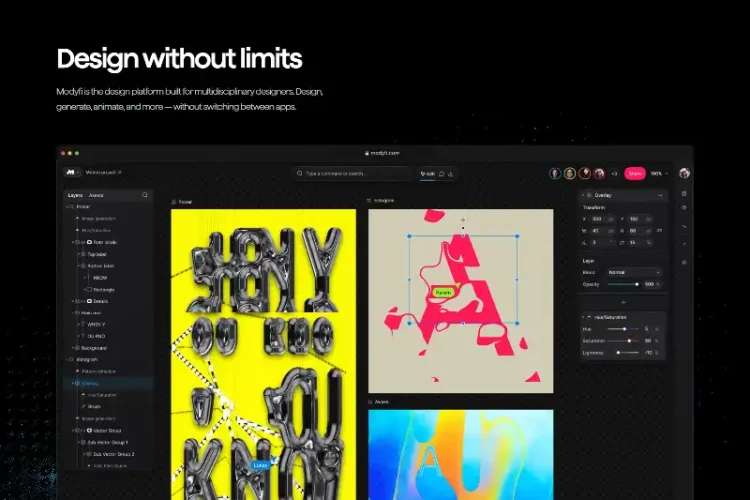This screenshot has width=750, height=500.
Task: Click the second icon in right sidebar
Action: (684, 208)
